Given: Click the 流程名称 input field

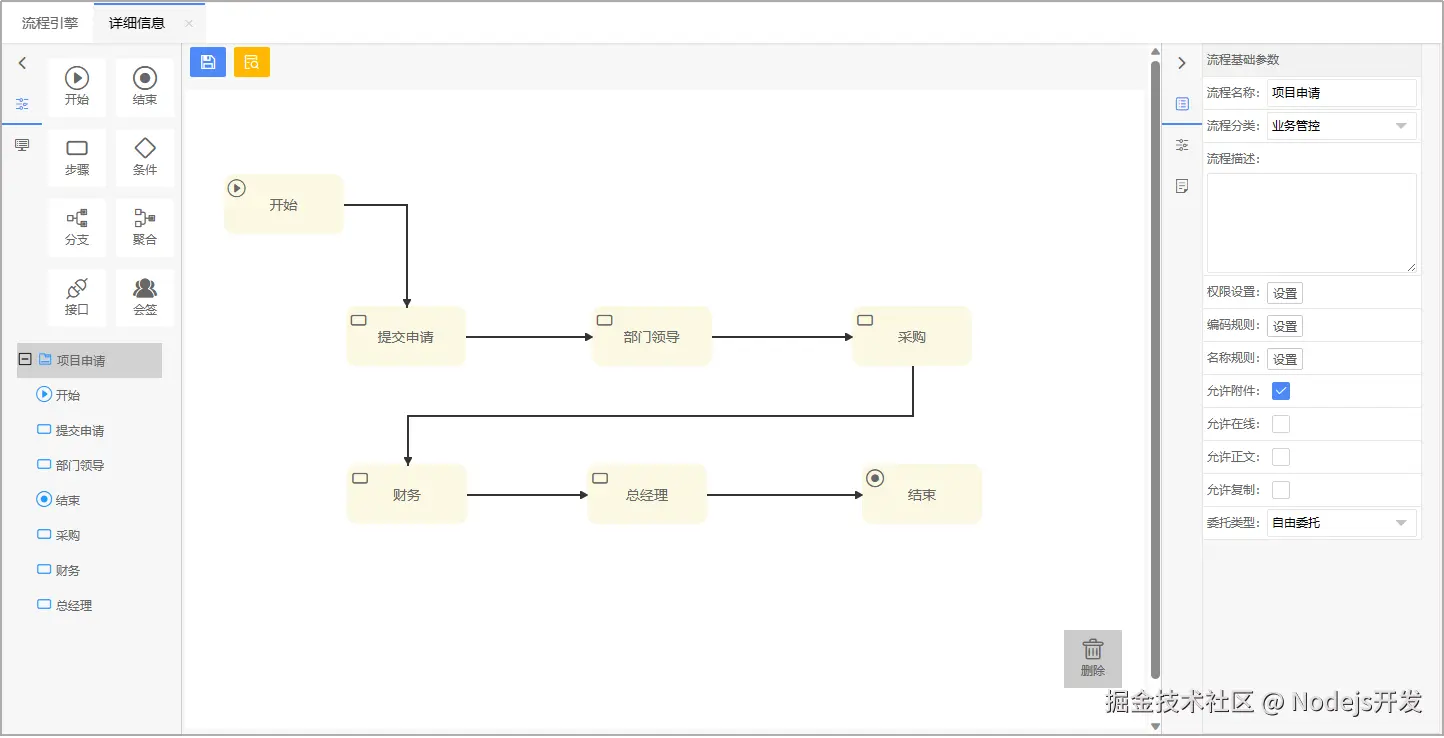Looking at the screenshot, I should (1341, 93).
